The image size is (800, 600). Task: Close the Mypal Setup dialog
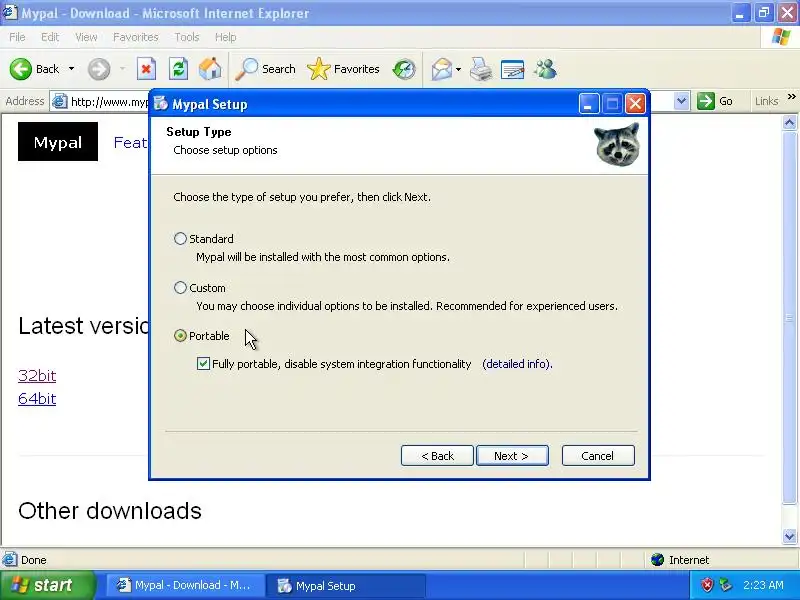[635, 104]
